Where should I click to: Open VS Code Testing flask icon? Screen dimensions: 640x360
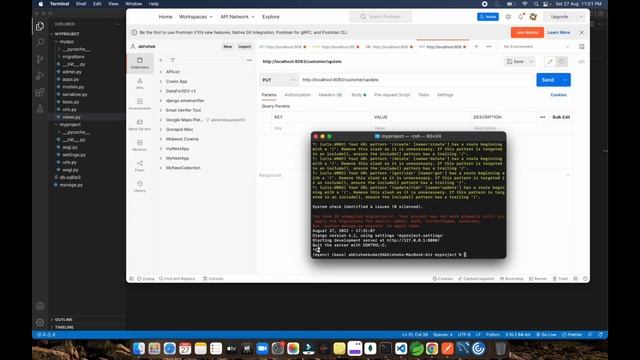(x=40, y=109)
